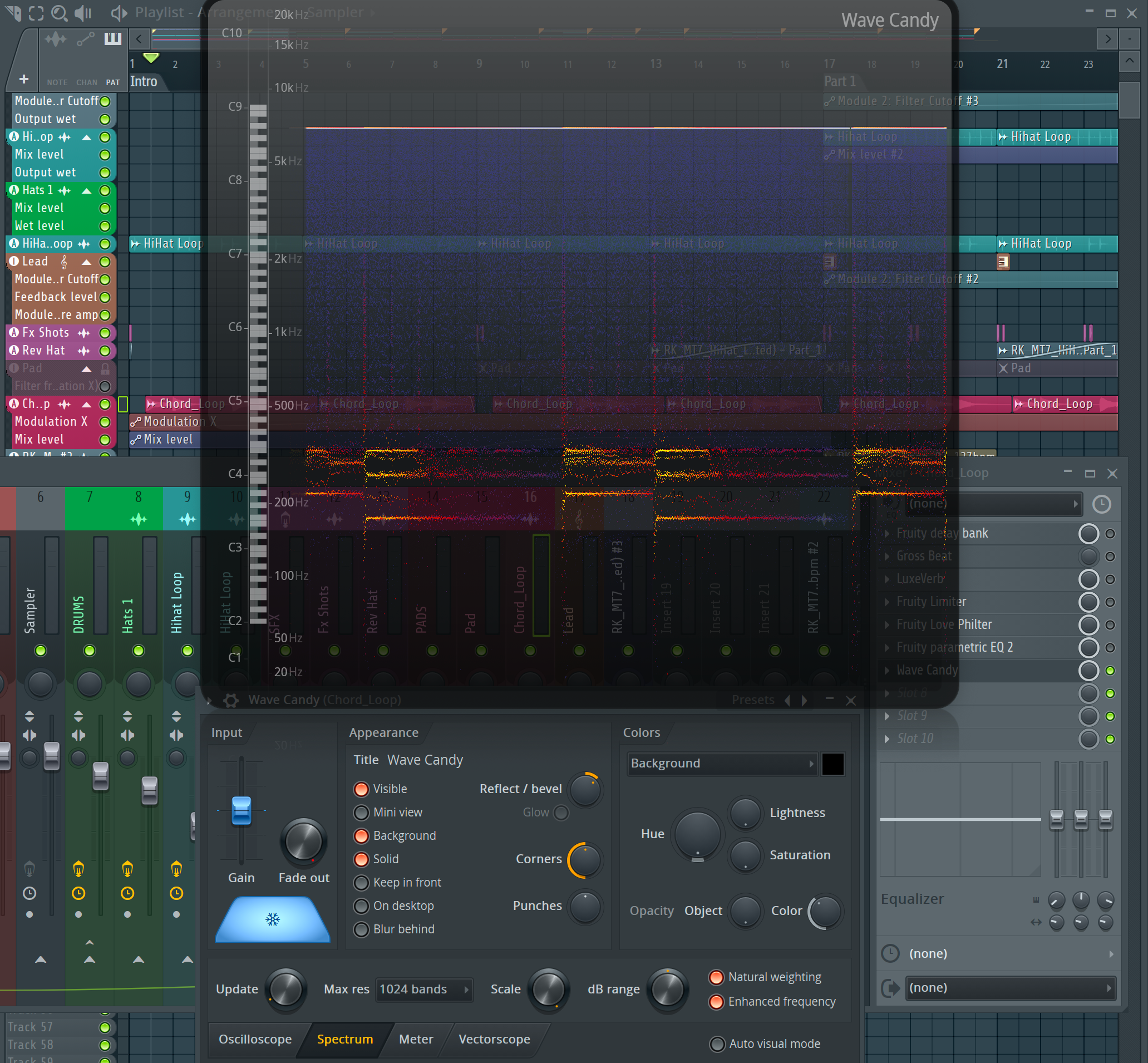Select the pattern clip focus piano icon
The height and width of the screenshot is (1063, 1148).
(x=113, y=38)
